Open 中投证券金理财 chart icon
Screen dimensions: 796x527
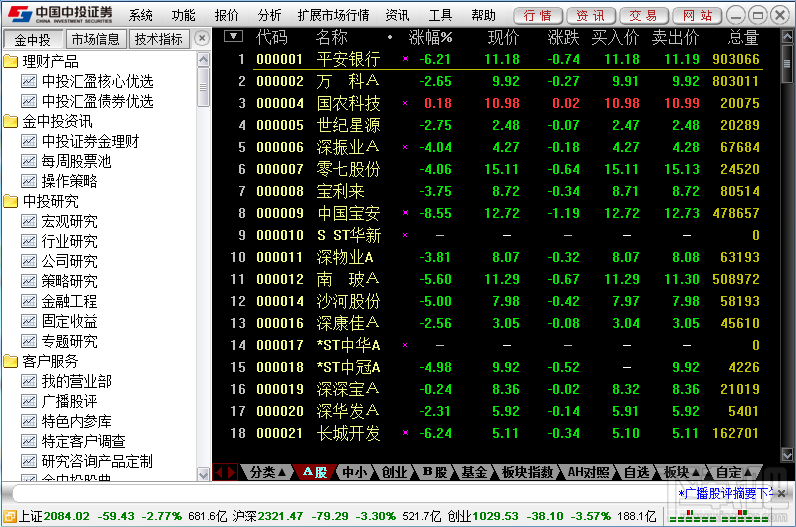coord(29,141)
